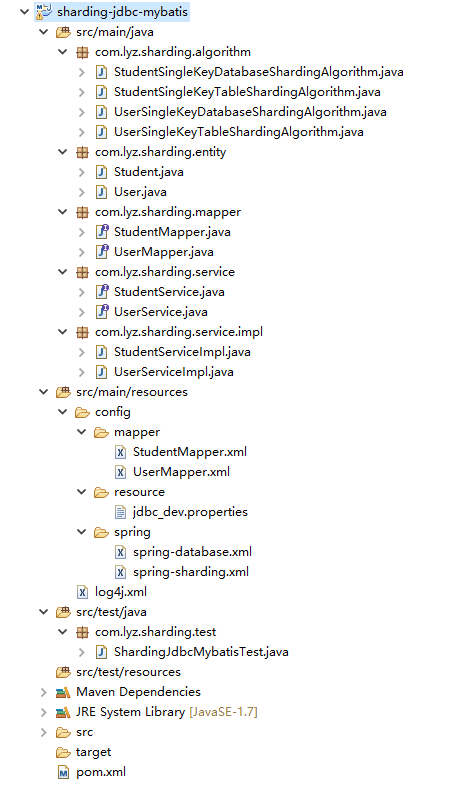Collapse the src/test/java folder
454x795 pixels.
(44, 612)
